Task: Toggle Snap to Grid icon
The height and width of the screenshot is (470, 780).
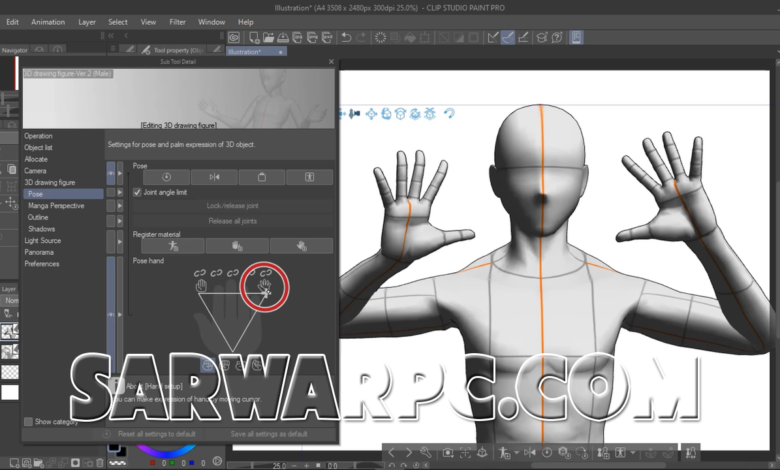Action: click(x=523, y=37)
